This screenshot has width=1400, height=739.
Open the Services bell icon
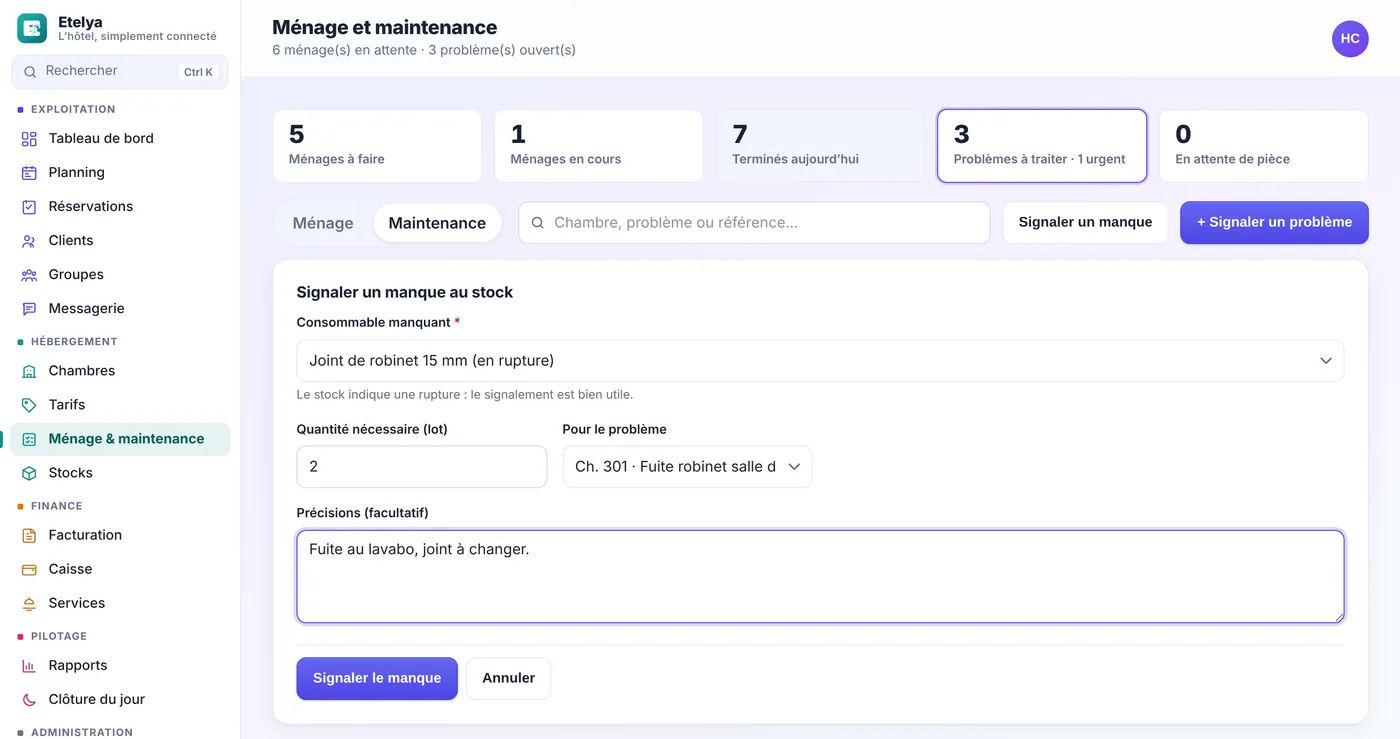[x=29, y=603]
